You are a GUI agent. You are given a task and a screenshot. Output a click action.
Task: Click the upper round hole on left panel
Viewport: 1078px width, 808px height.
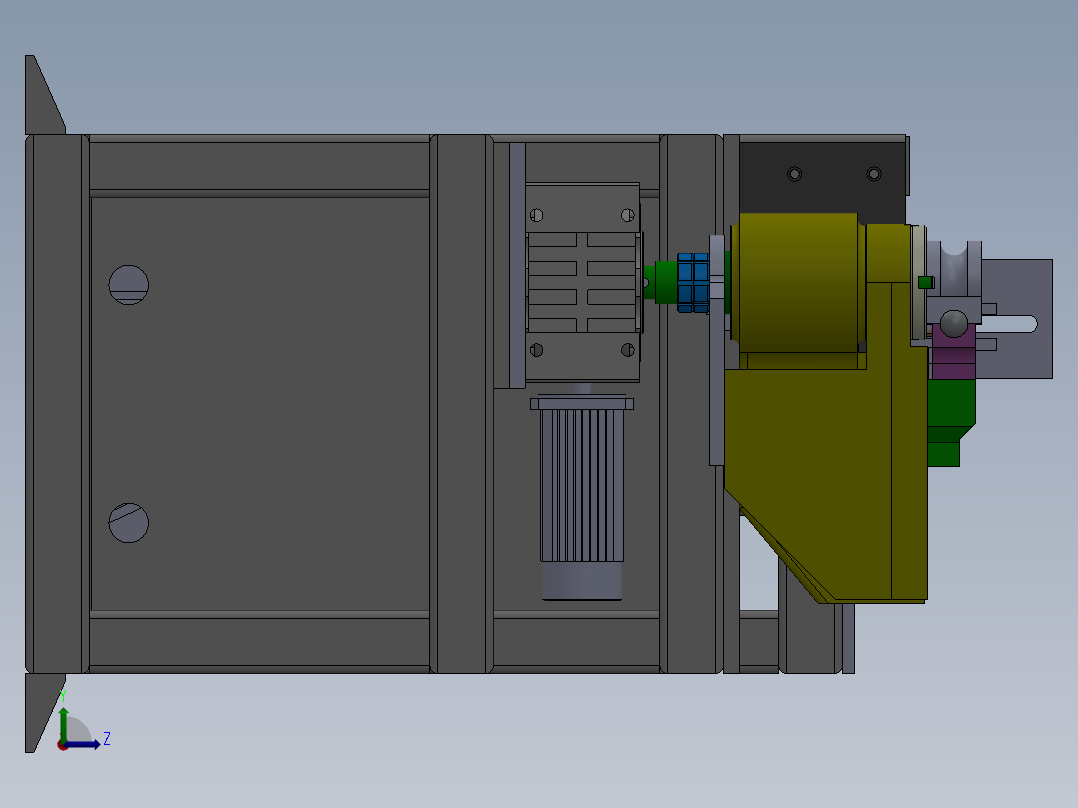[129, 285]
